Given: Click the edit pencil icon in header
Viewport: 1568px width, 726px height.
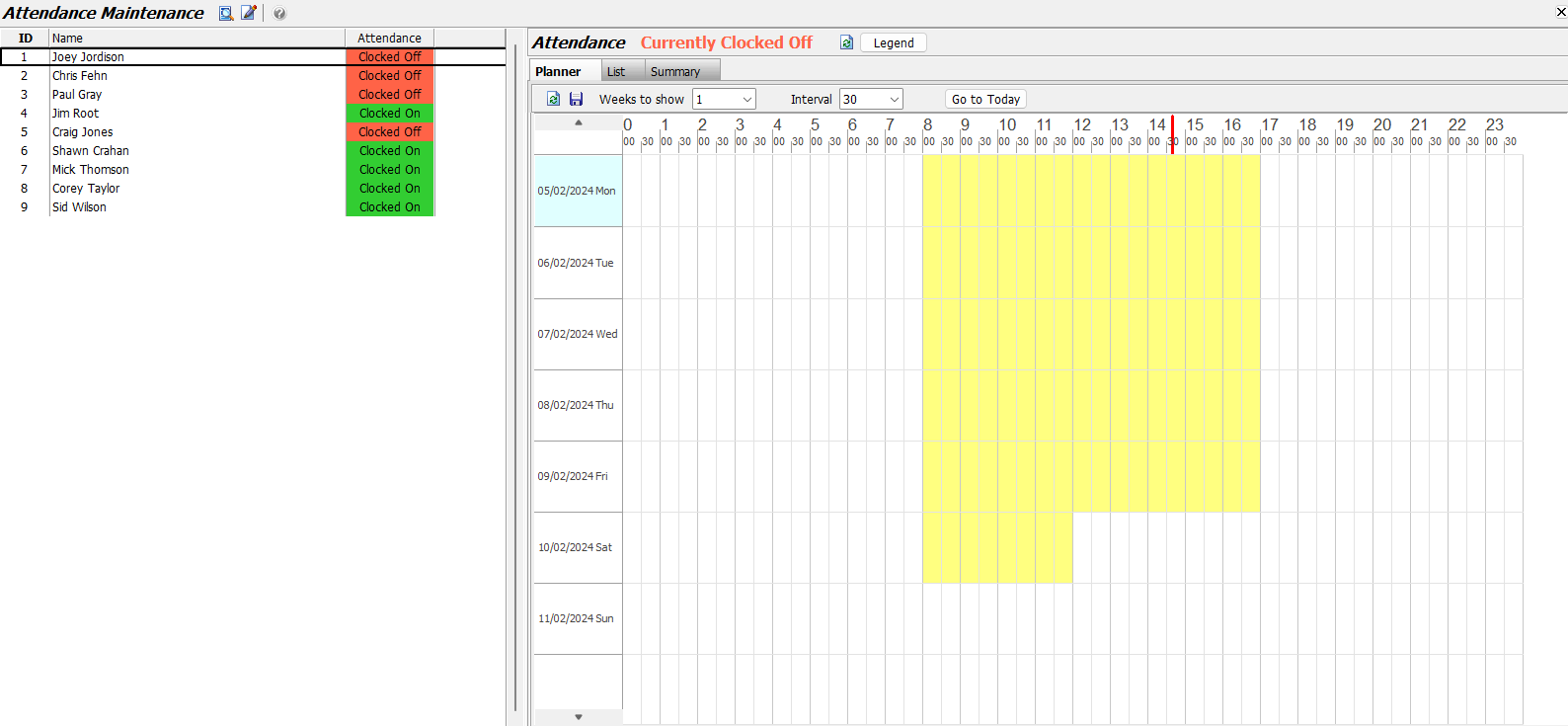Looking at the screenshot, I should (249, 13).
